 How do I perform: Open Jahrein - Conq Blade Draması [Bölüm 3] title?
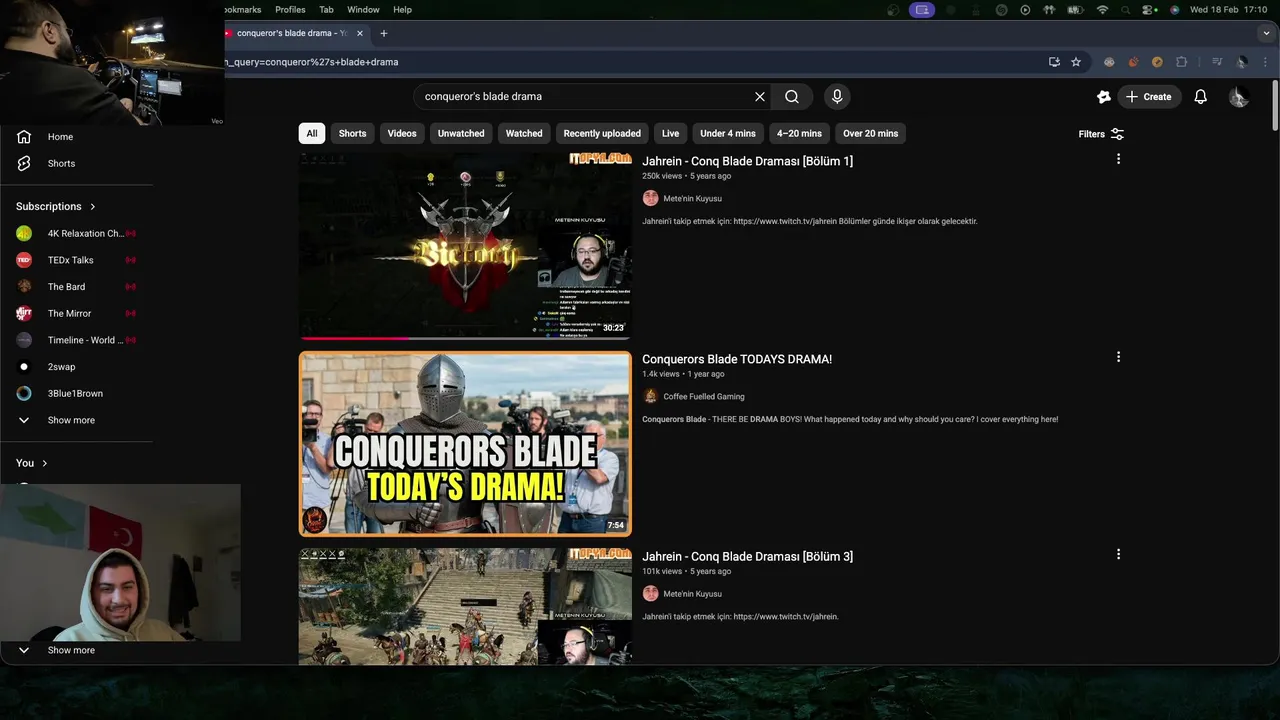tap(747, 556)
